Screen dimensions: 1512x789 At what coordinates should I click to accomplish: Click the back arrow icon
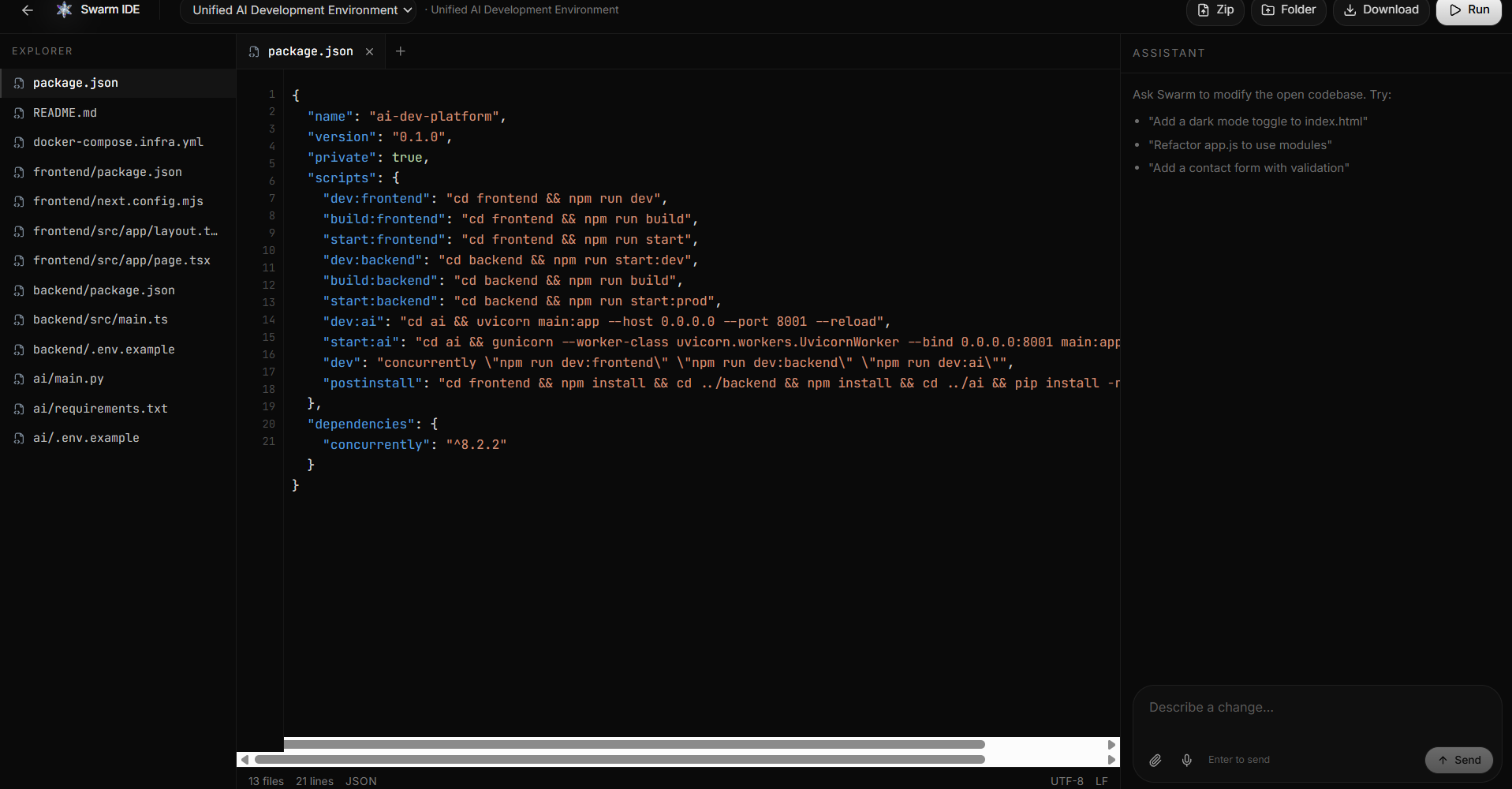click(x=28, y=10)
